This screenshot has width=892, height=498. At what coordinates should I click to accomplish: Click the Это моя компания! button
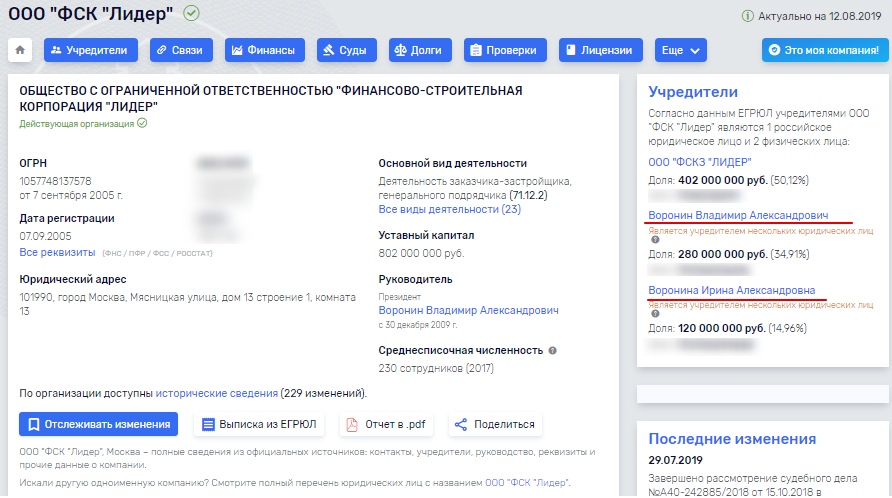[824, 50]
